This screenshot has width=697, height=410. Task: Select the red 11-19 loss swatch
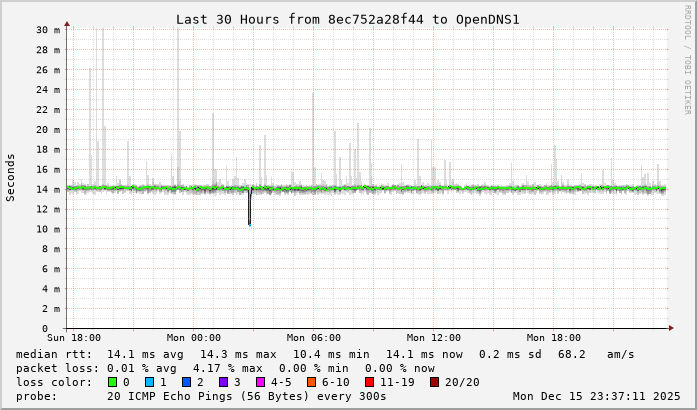[369, 382]
